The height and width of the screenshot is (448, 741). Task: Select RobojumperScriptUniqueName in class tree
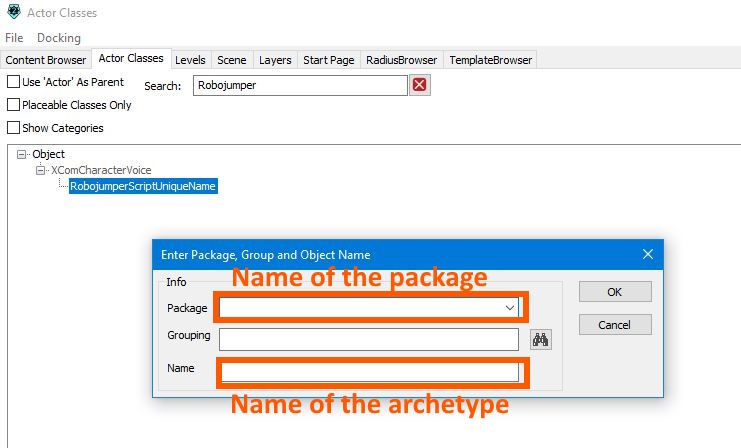tap(143, 186)
